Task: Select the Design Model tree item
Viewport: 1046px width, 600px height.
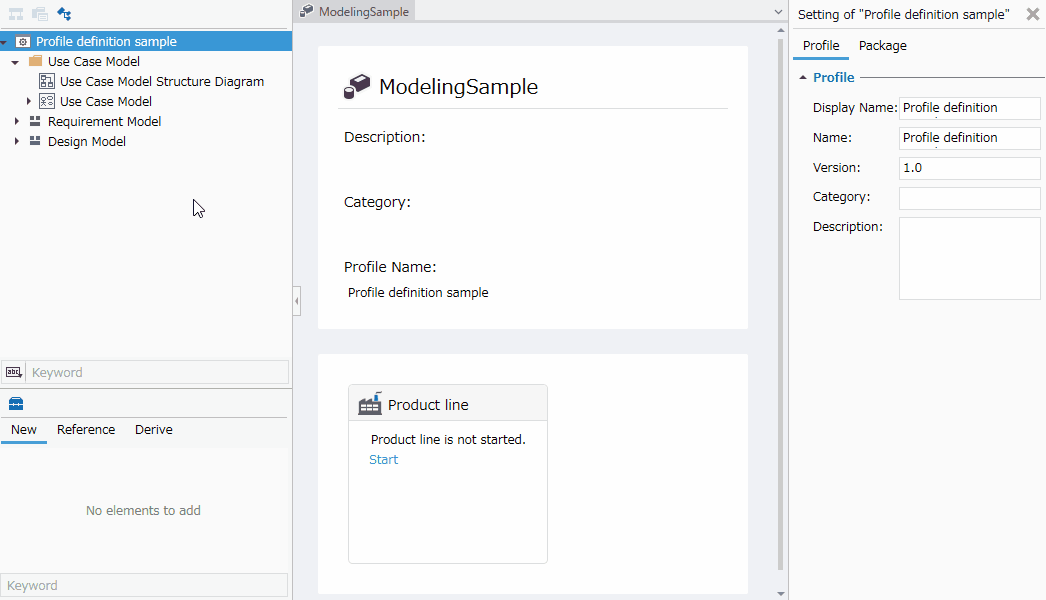Action: tap(87, 141)
